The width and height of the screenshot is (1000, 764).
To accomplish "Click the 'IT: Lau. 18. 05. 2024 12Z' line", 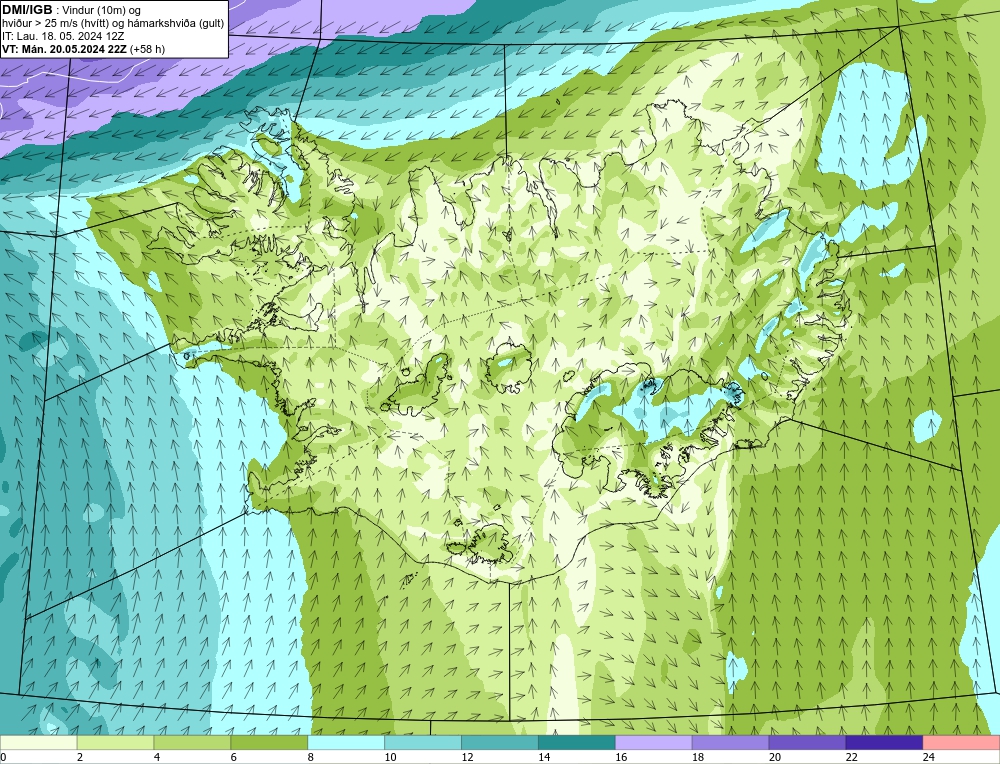I will [x=62, y=36].
